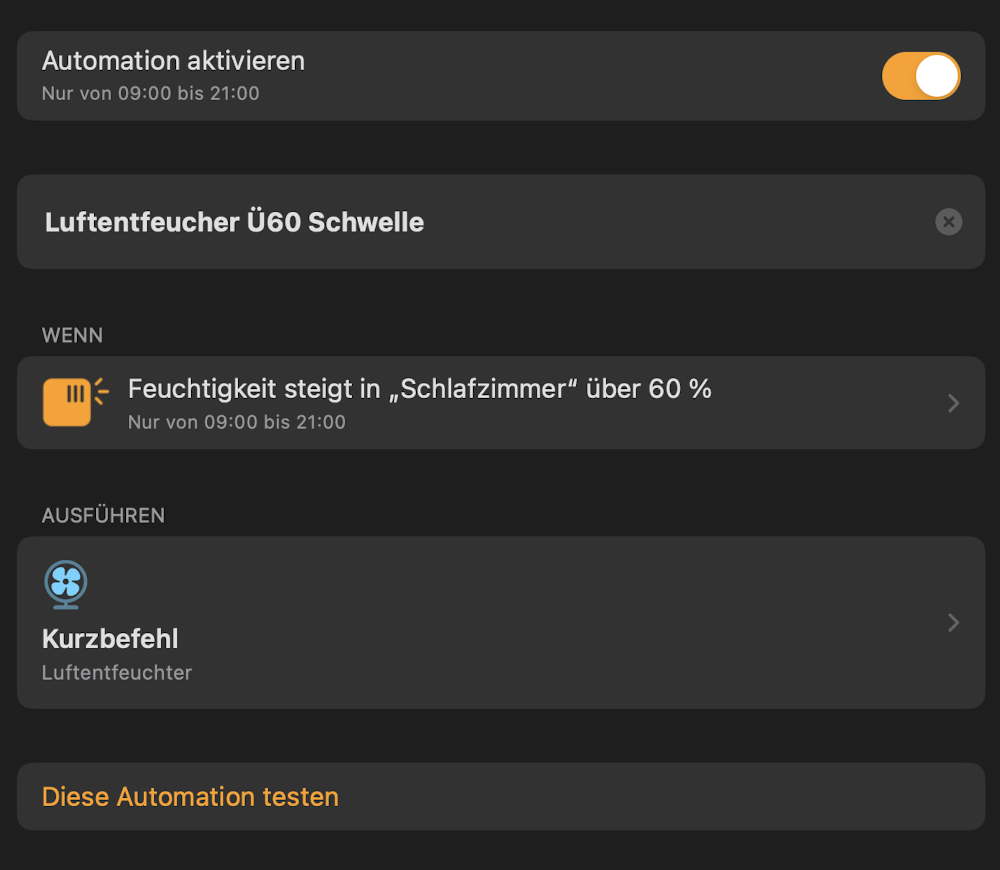
Task: Click the time restriction under the humidity trigger
Action: point(236,422)
